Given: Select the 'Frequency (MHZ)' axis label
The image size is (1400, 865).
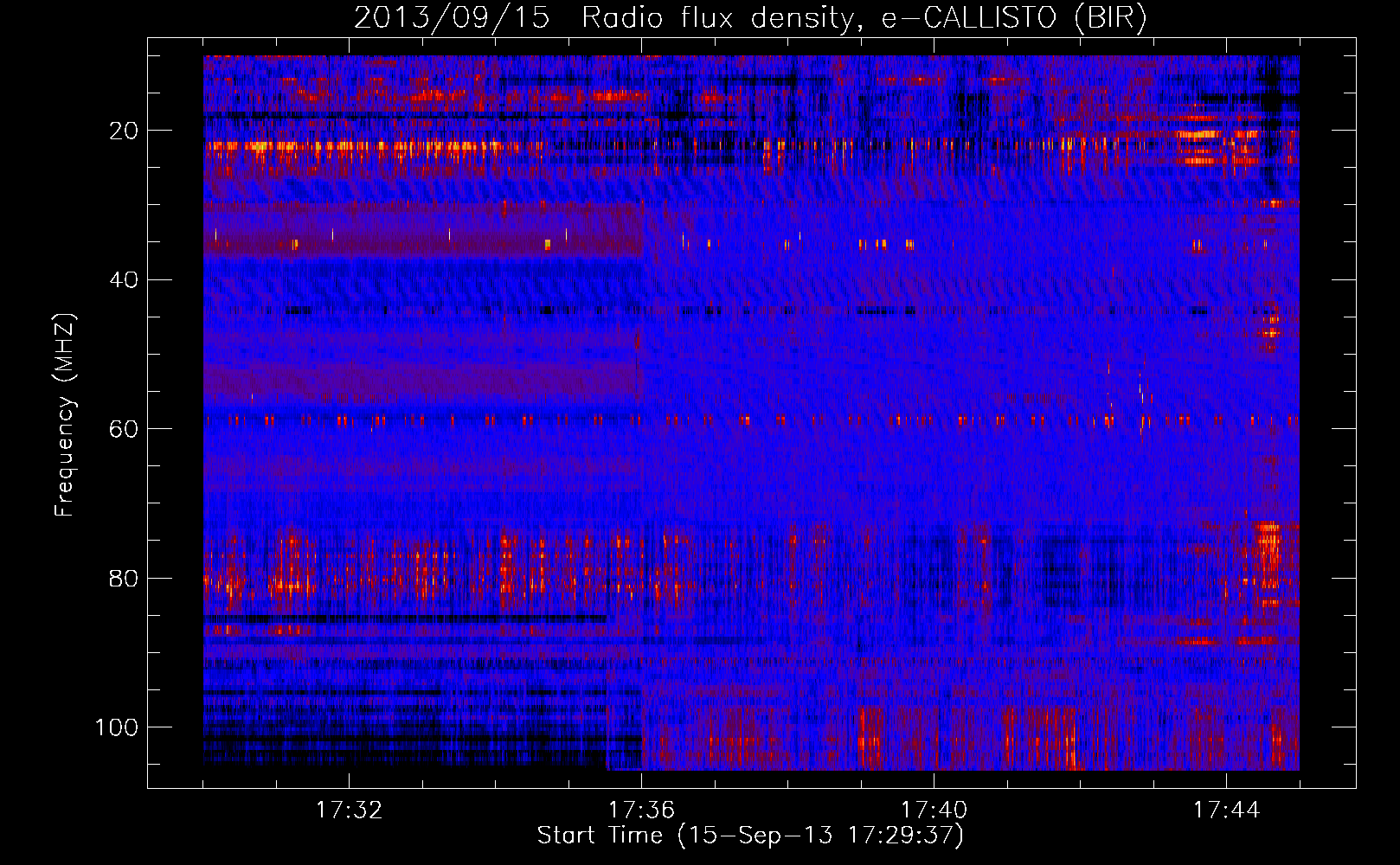Looking at the screenshot, I should pos(65,414).
